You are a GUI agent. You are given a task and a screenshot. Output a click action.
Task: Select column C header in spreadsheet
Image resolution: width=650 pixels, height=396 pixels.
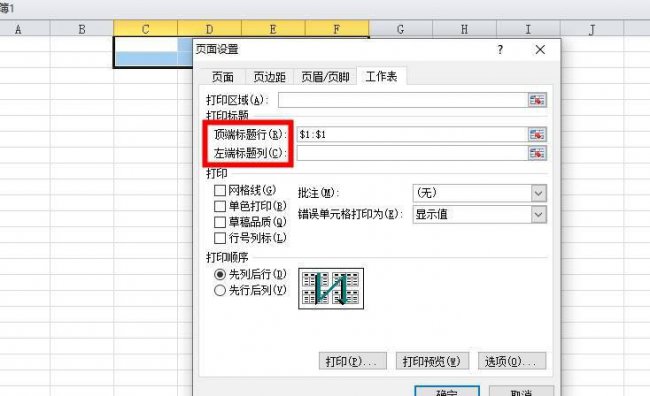[146, 29]
